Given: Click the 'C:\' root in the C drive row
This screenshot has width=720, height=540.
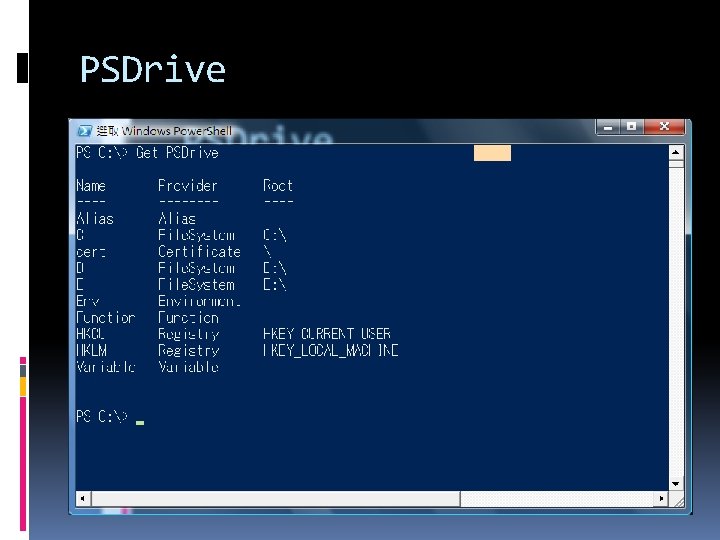Looking at the screenshot, I should (x=275, y=235).
